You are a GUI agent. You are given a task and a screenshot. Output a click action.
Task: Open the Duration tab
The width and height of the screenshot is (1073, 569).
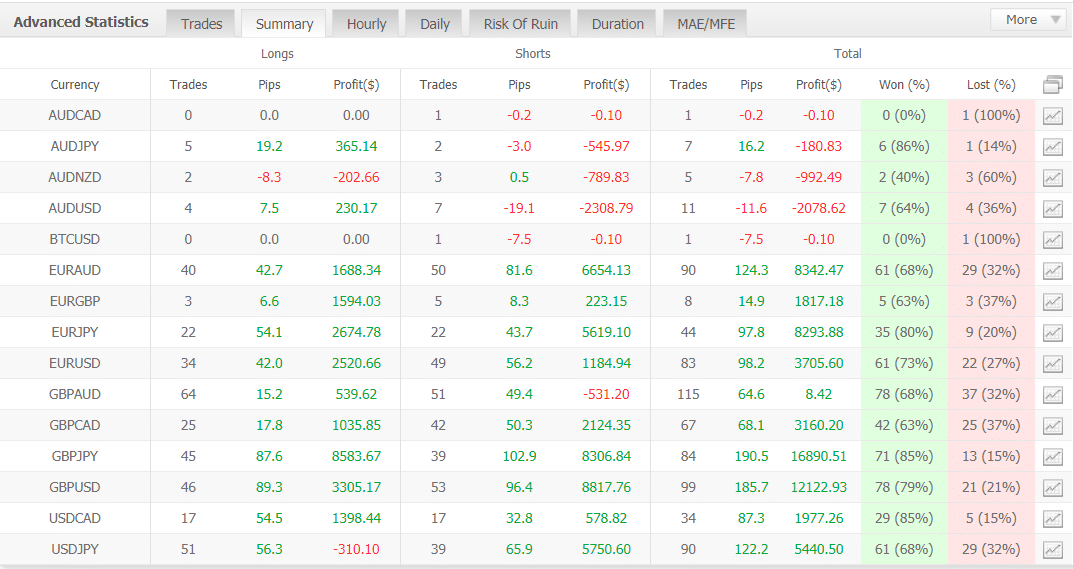pyautogui.click(x=617, y=24)
